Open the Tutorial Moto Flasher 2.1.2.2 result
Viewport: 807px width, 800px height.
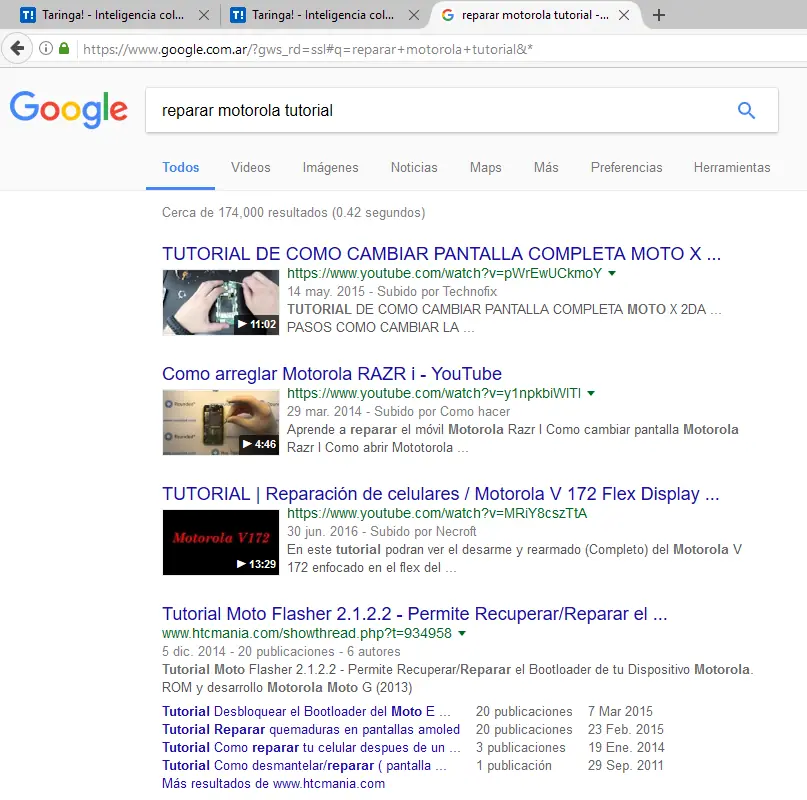[x=415, y=614]
